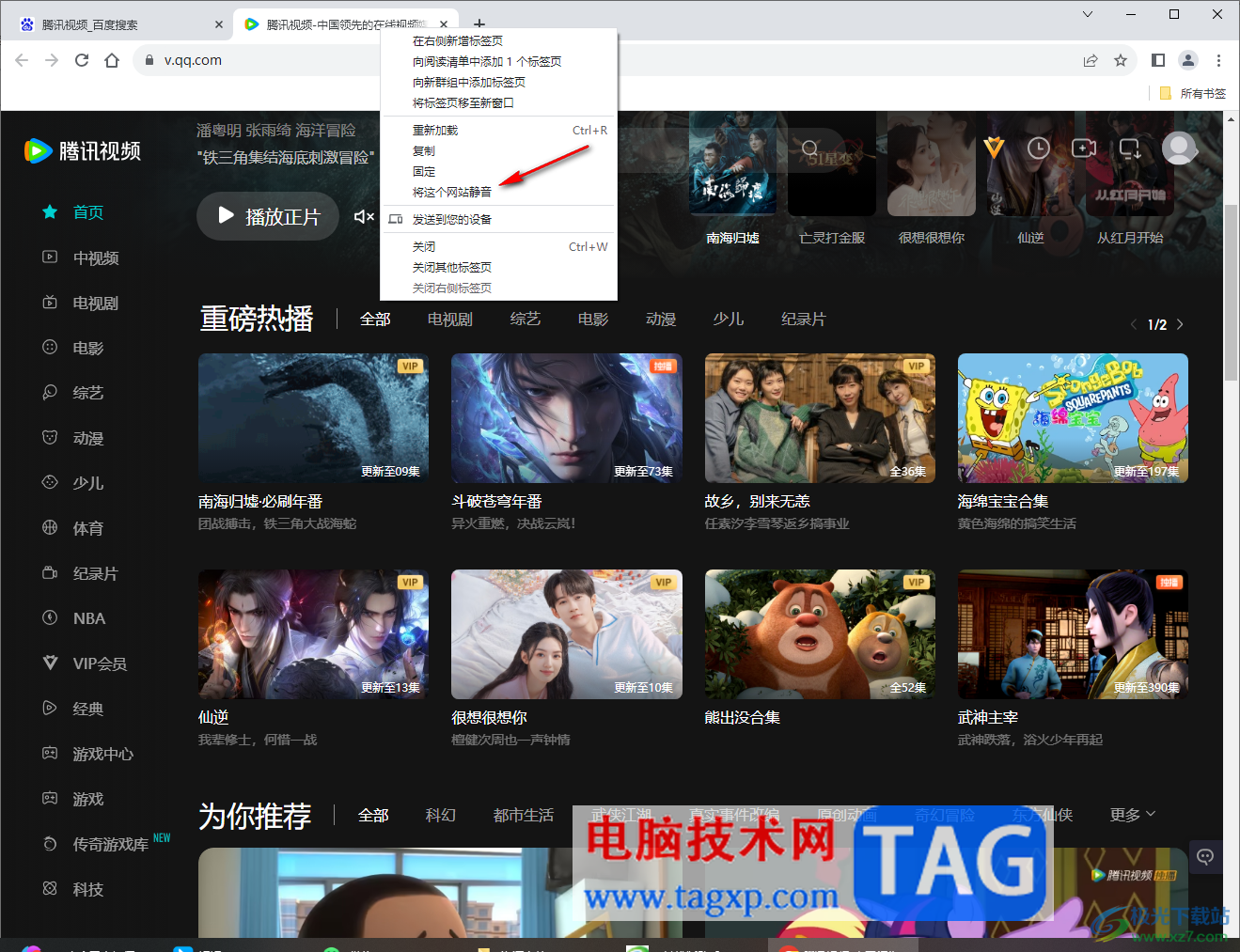Viewport: 1240px width, 952px height.
Task: Open the 南海归墟·必刷年番 title link
Action: [260, 502]
